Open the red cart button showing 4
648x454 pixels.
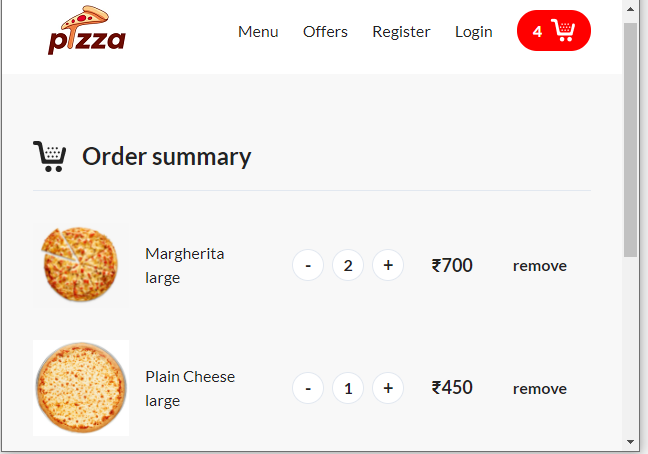pyautogui.click(x=554, y=31)
